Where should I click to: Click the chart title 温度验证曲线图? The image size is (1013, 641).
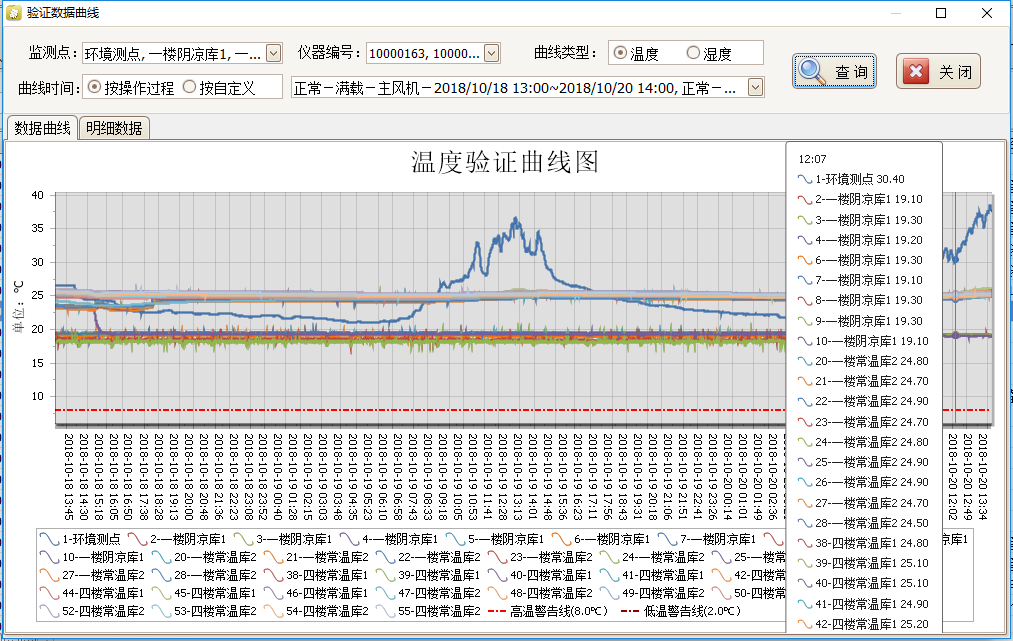pos(505,162)
